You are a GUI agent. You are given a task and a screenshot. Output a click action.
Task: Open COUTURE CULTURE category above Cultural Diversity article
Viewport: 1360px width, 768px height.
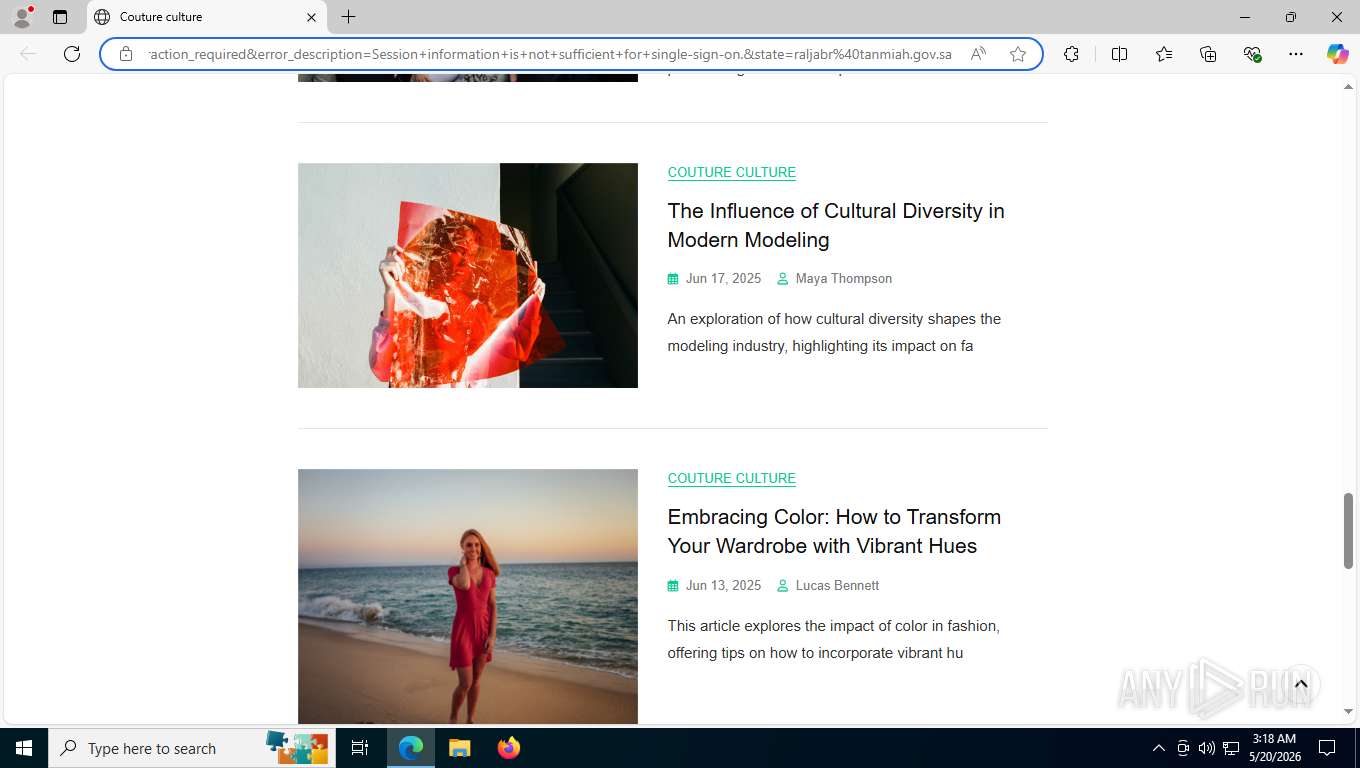point(732,172)
